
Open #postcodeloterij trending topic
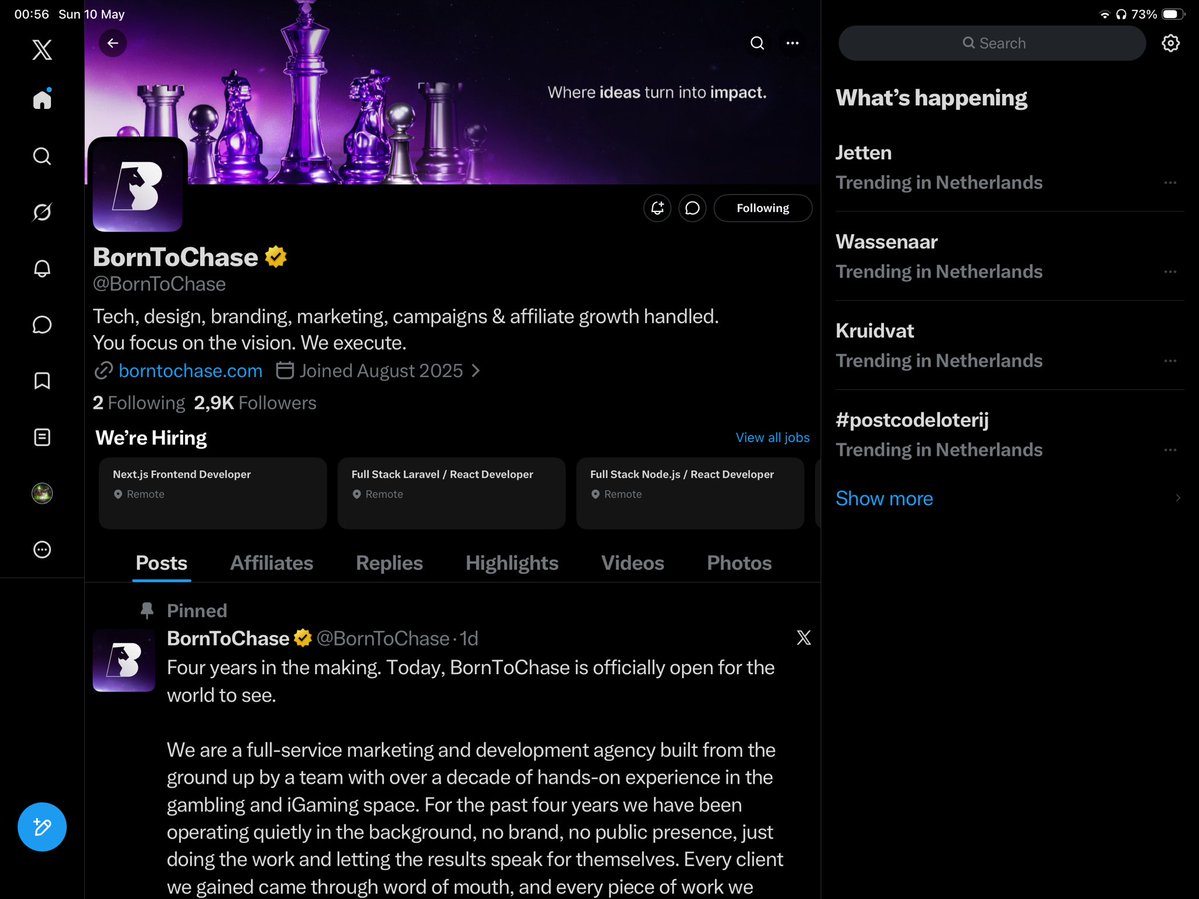pyautogui.click(x=1009, y=434)
